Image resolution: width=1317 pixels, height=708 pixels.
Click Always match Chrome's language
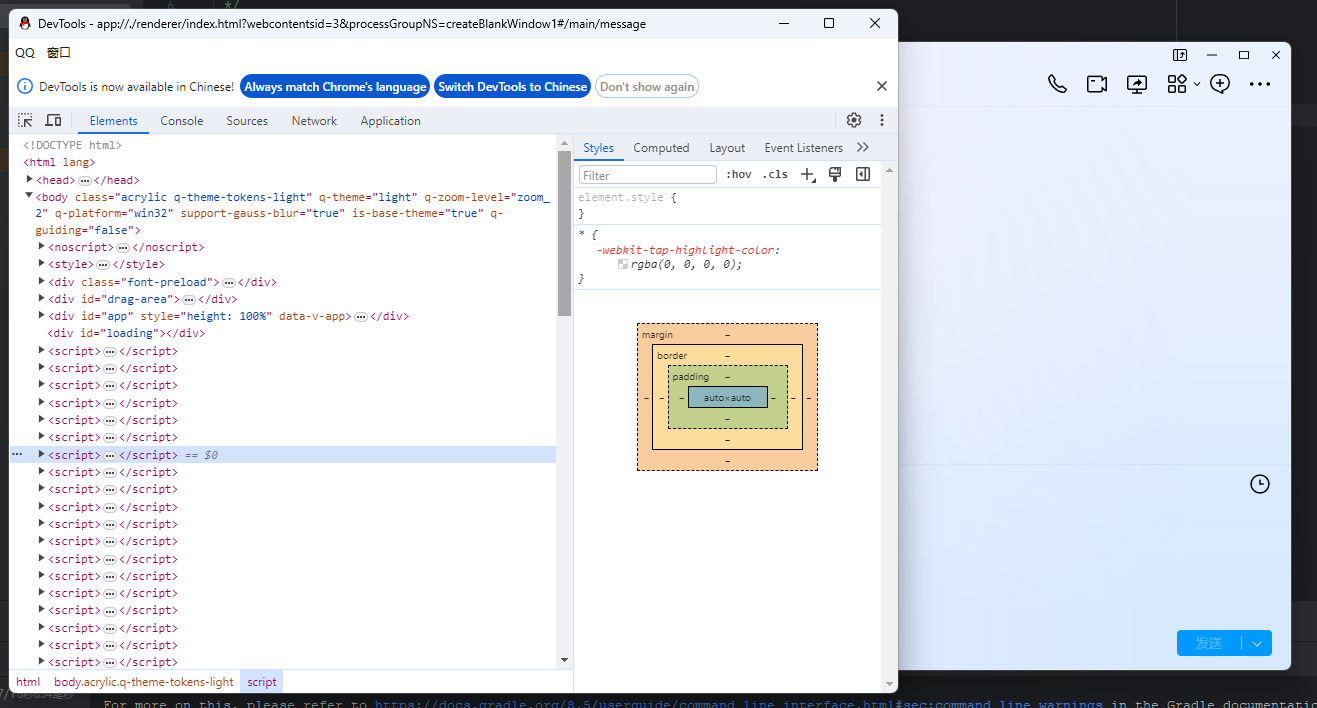tap(335, 87)
